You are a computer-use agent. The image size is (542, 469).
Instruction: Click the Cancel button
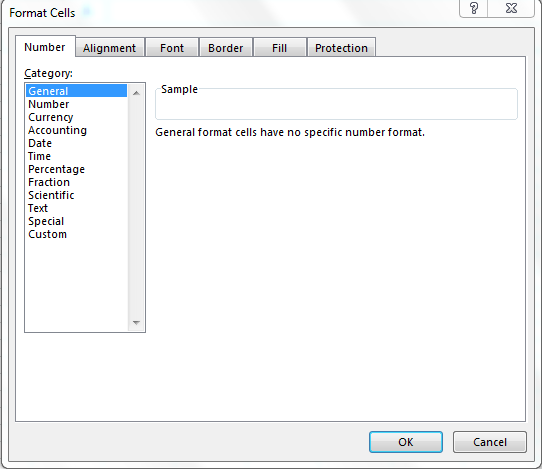coord(490,442)
